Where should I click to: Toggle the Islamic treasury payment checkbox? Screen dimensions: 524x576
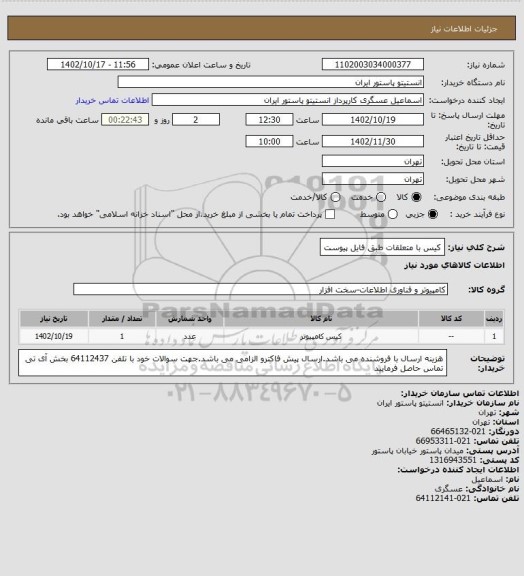point(330,214)
